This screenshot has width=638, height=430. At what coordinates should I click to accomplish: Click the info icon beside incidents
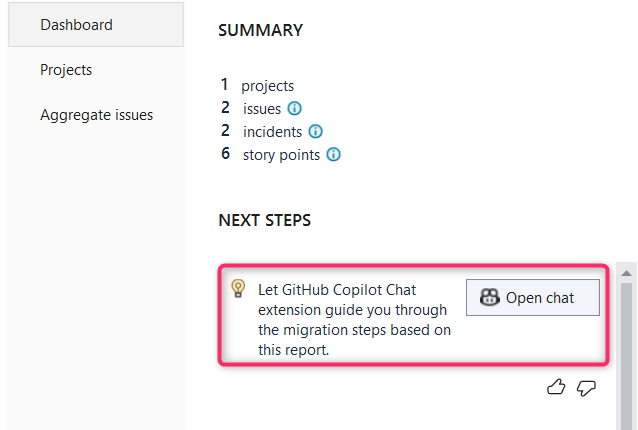point(315,131)
